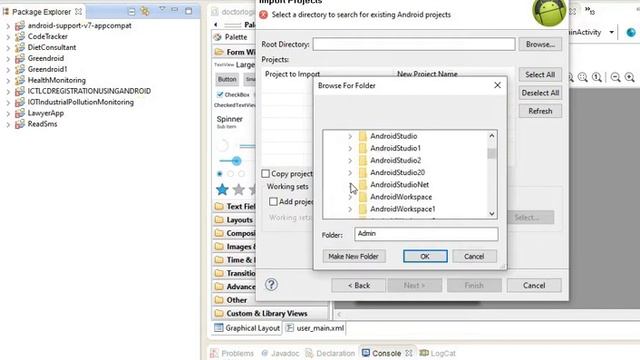Viewport: 640px width, 360px height.
Task: Click zoom to 100% magnifier icon
Action: (x=597, y=77)
